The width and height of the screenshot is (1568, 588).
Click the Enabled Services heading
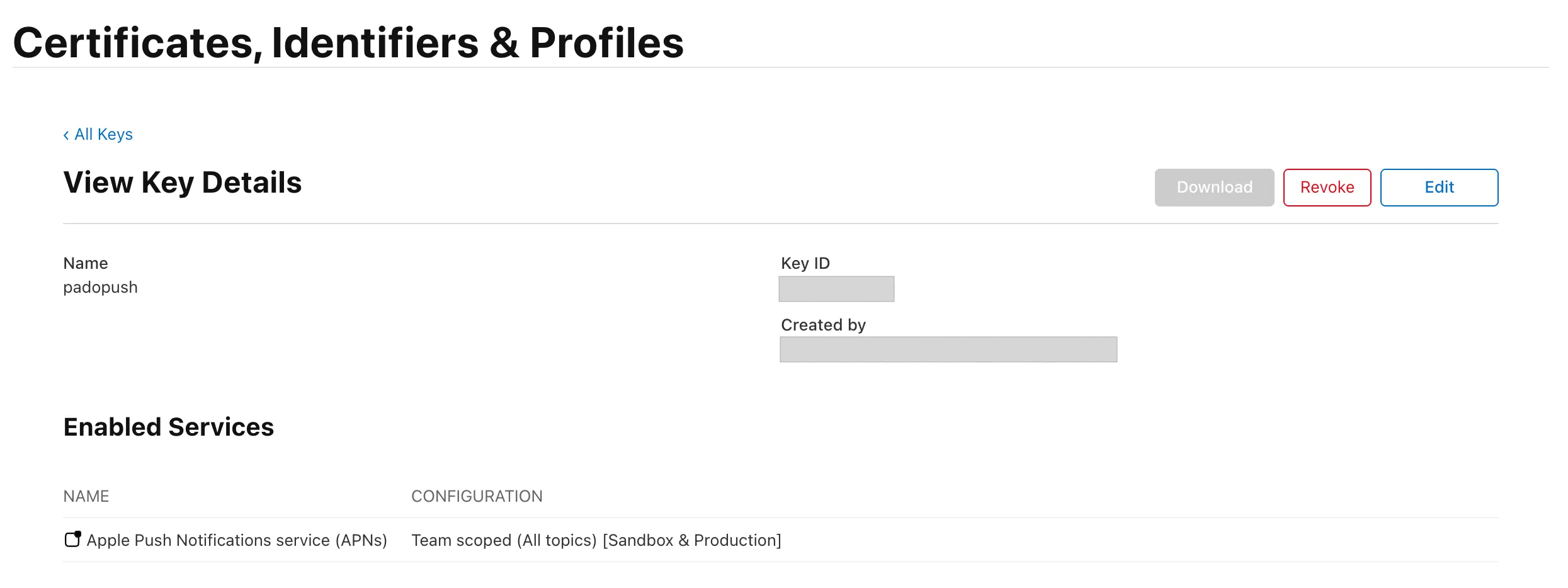coord(169,427)
